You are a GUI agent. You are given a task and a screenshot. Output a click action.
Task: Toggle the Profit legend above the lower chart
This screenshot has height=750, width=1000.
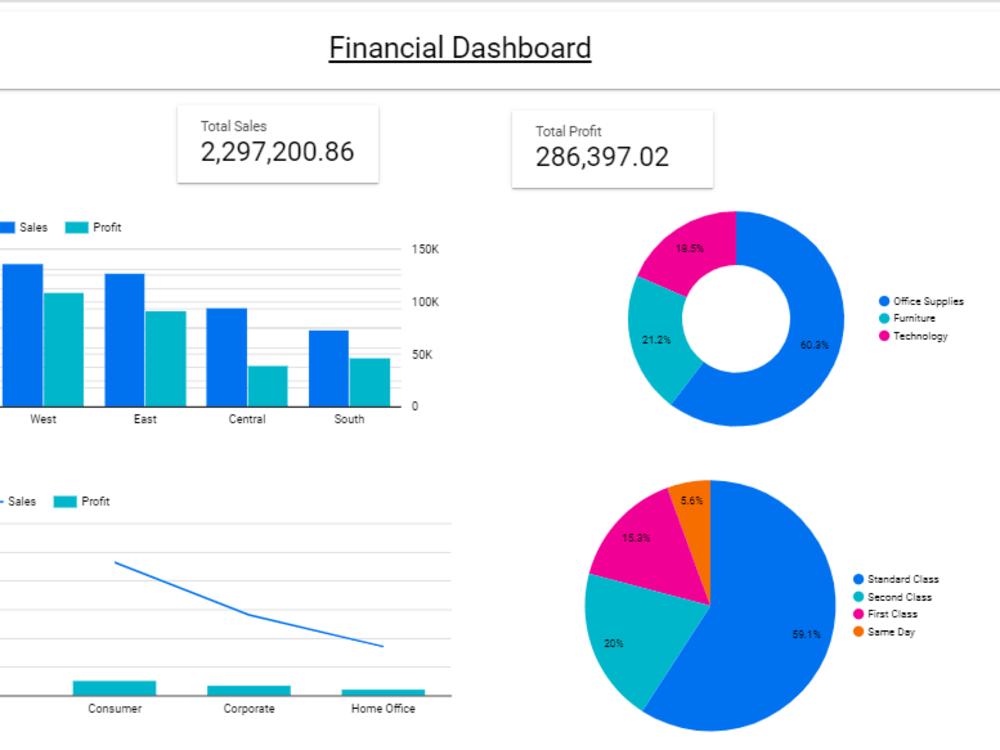pyautogui.click(x=63, y=501)
